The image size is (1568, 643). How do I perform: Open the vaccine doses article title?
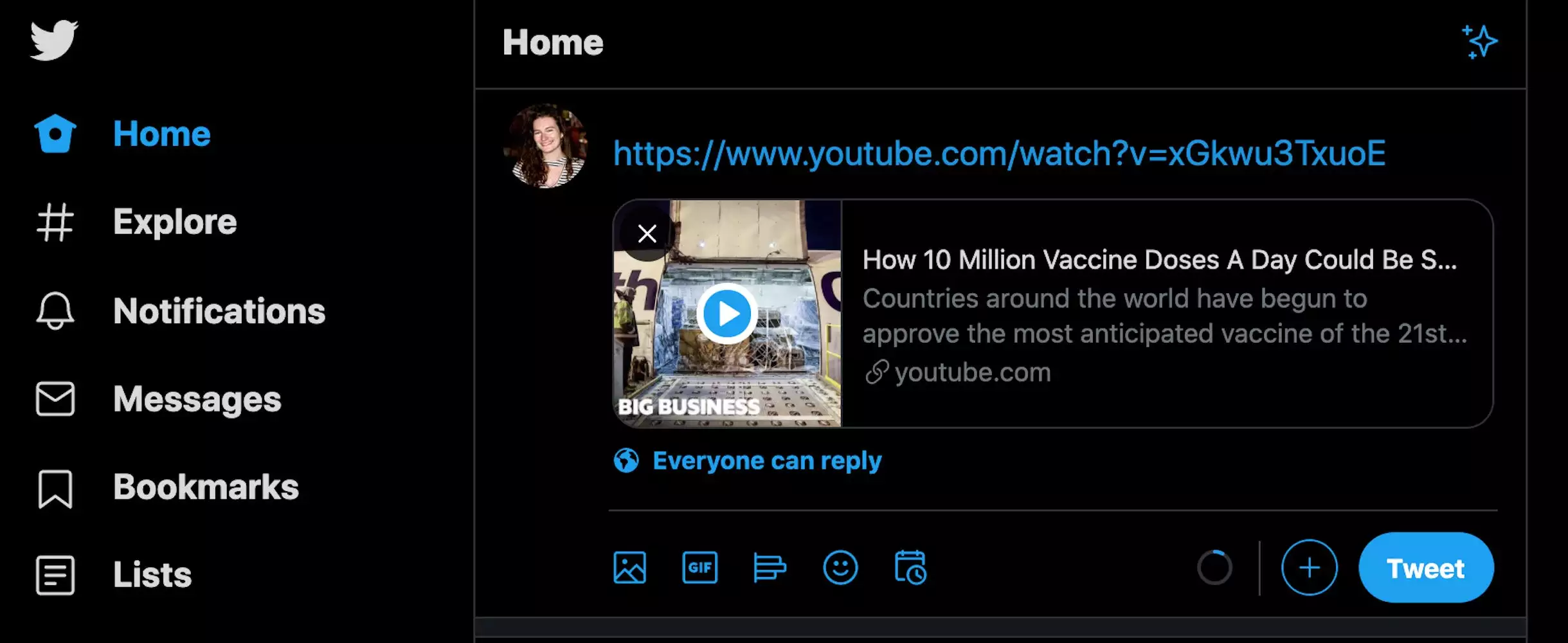click(x=1160, y=260)
